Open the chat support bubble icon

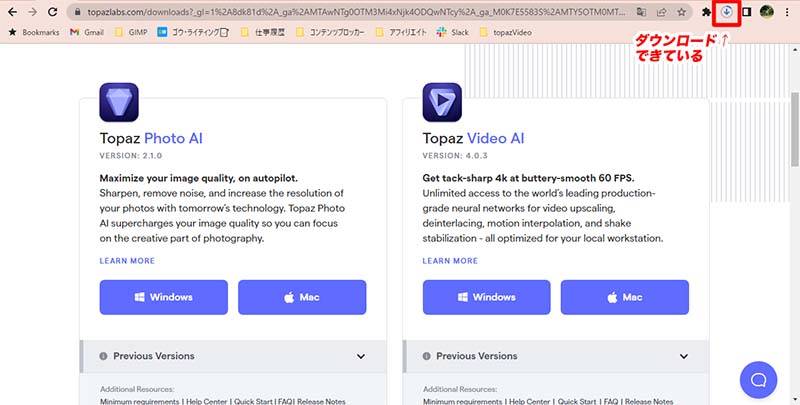click(x=758, y=379)
